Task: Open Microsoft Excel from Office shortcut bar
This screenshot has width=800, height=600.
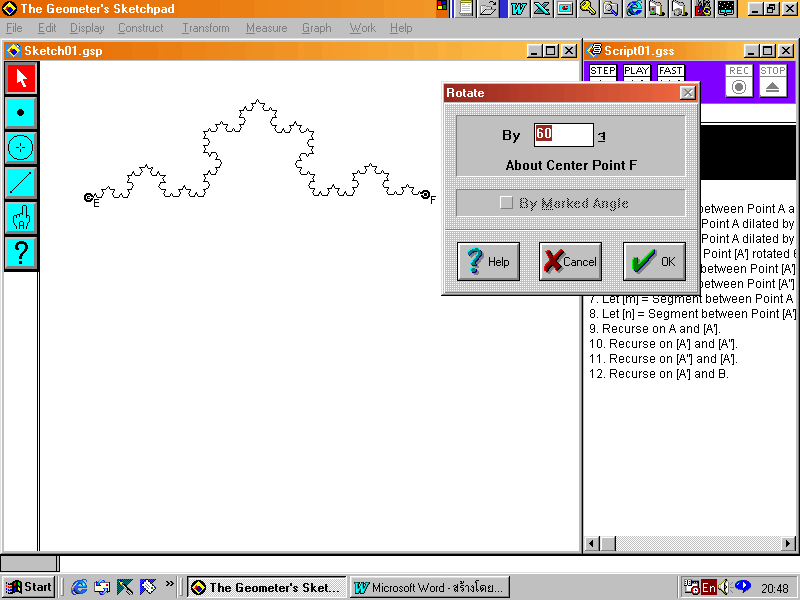Action: click(x=542, y=8)
